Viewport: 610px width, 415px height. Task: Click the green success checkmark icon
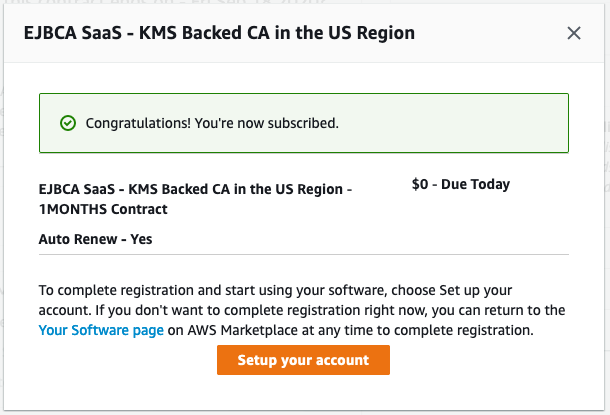[68, 124]
